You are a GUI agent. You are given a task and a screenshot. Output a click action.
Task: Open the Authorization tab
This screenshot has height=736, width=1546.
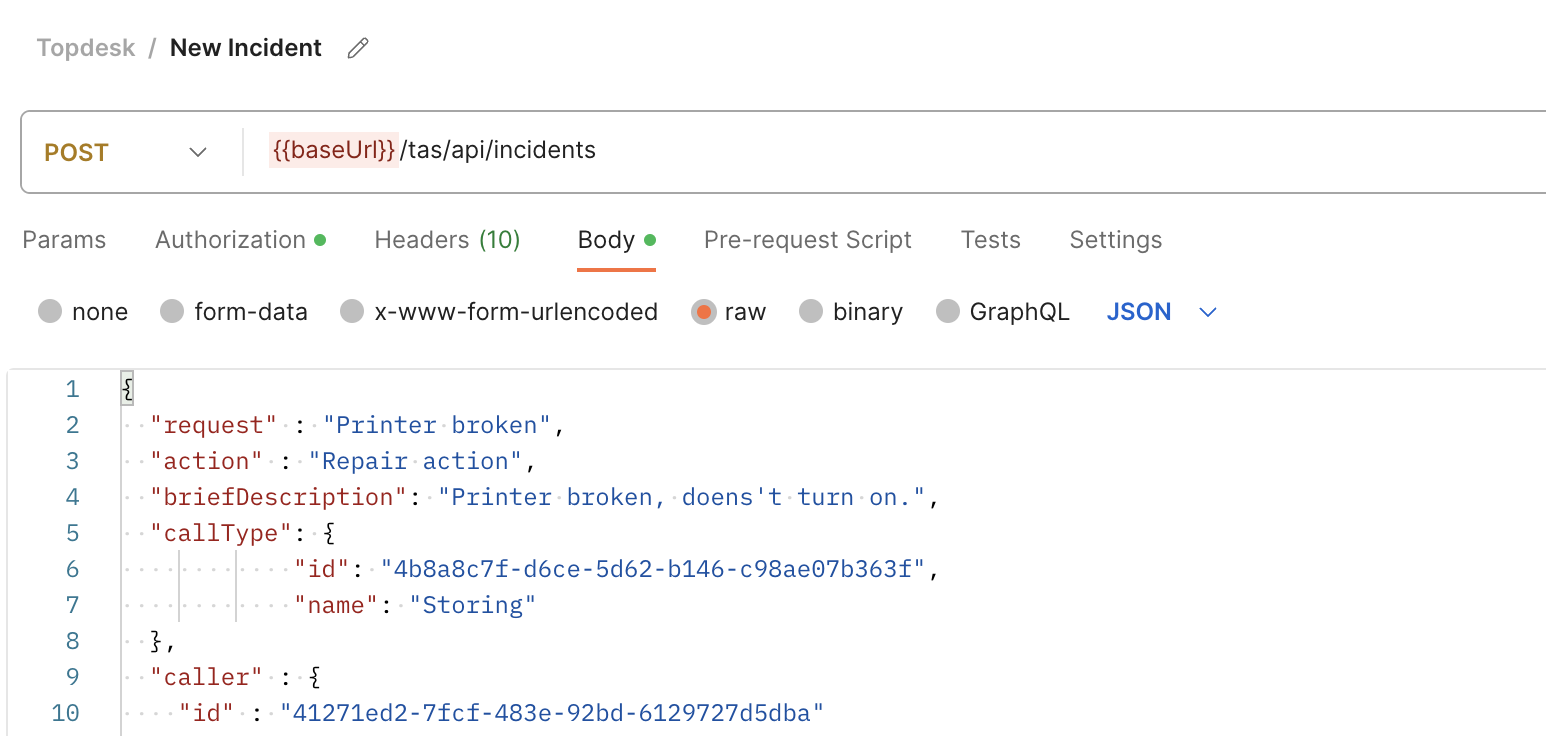click(231, 240)
